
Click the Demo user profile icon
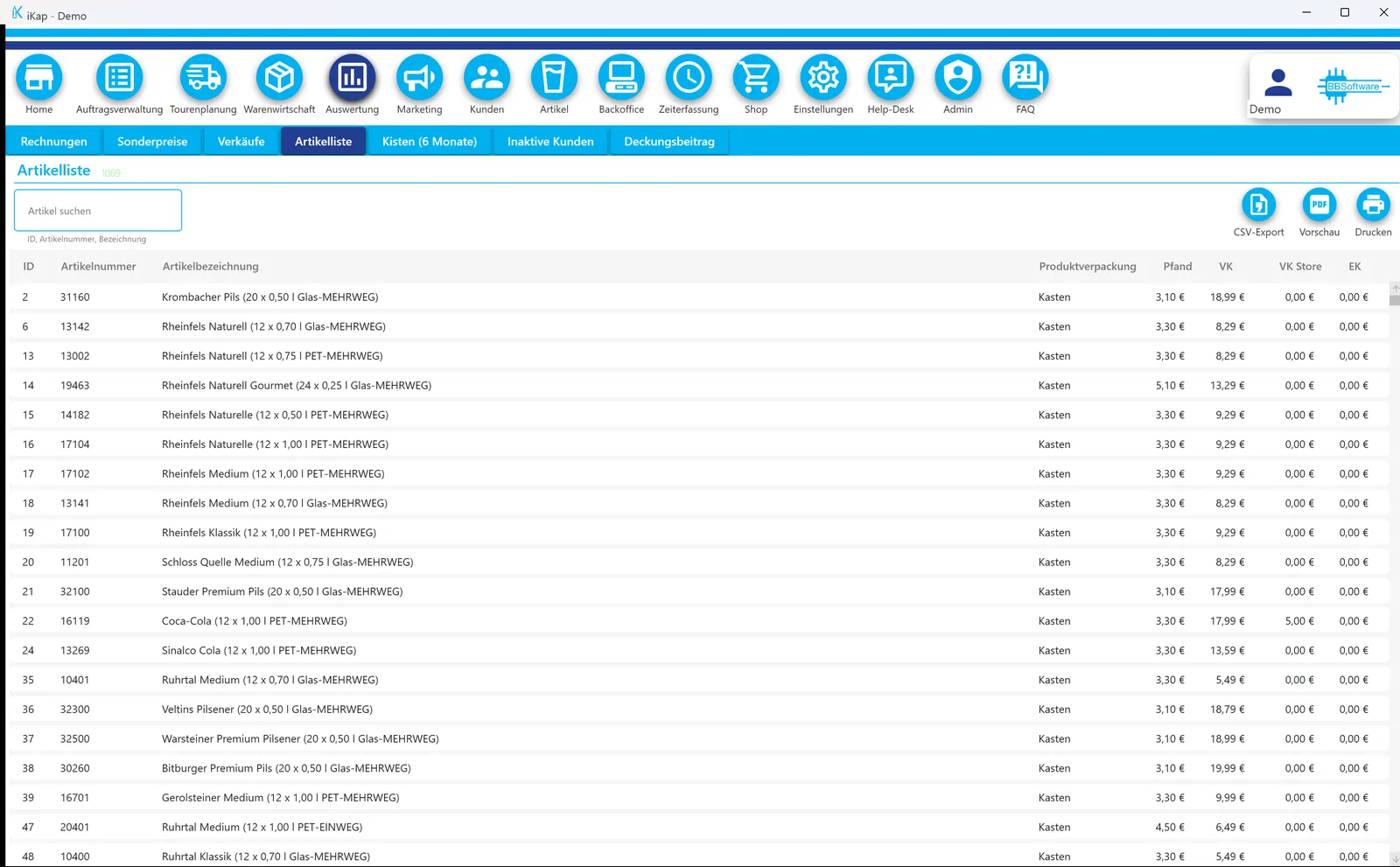click(1278, 83)
